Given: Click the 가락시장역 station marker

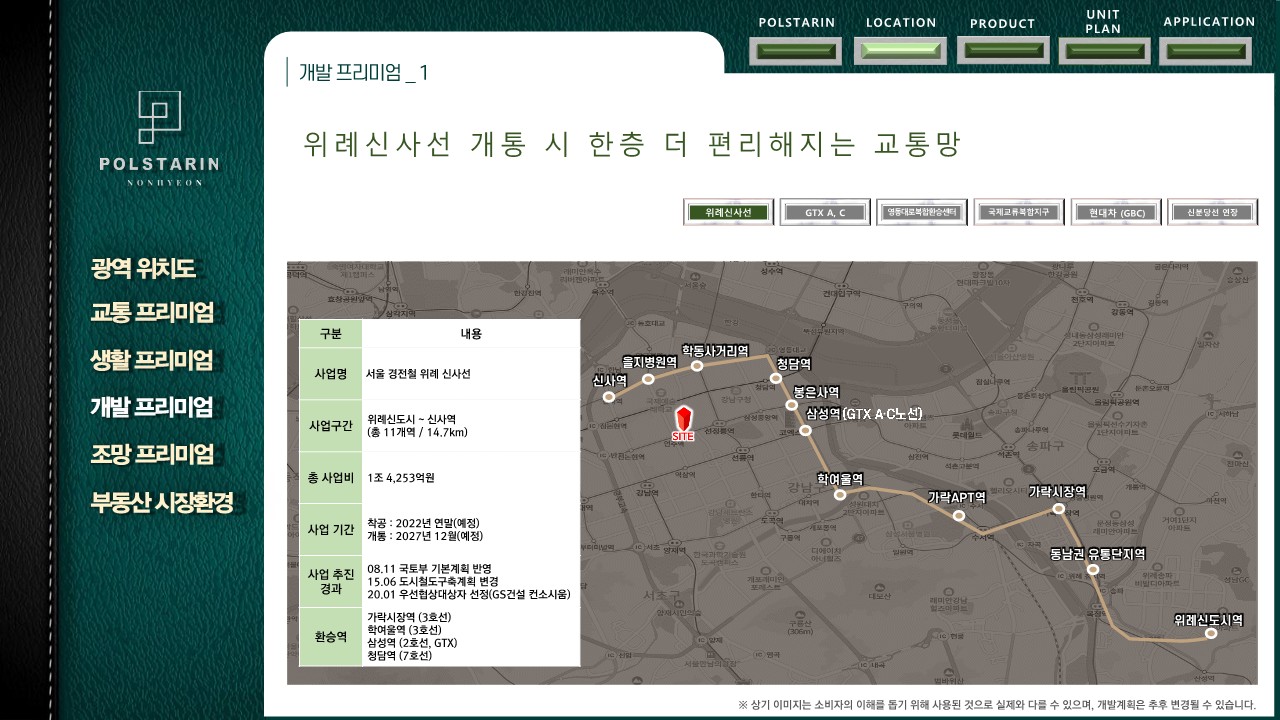Looking at the screenshot, I should point(1059,509).
